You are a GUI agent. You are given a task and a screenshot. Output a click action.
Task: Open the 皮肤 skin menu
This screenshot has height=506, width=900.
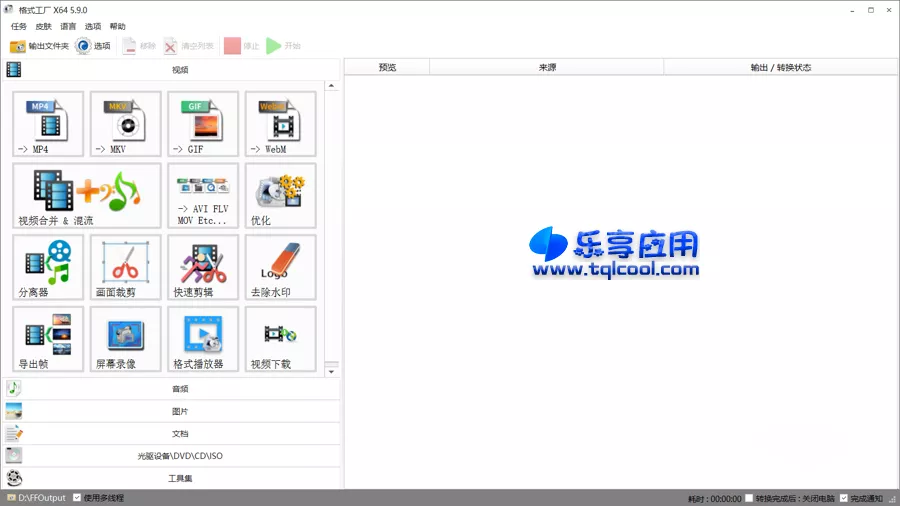44,26
